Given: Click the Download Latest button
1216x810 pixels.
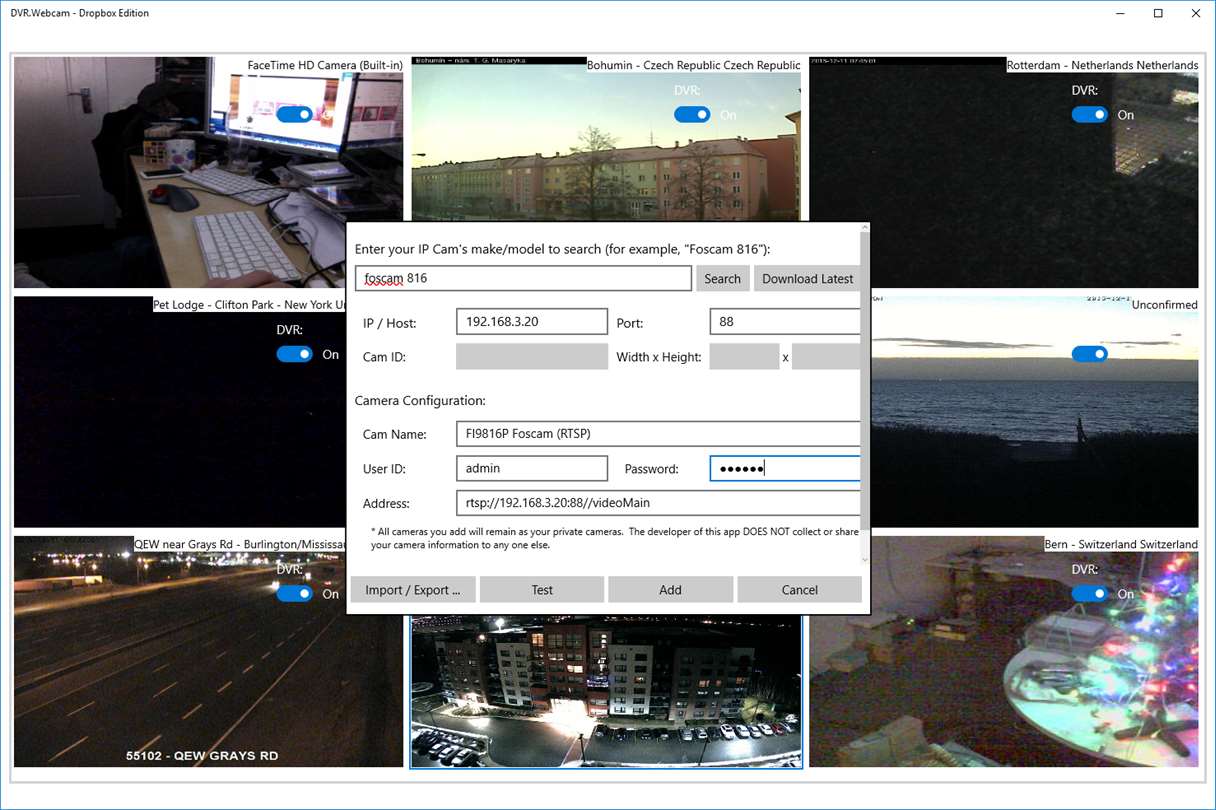Looking at the screenshot, I should (807, 279).
